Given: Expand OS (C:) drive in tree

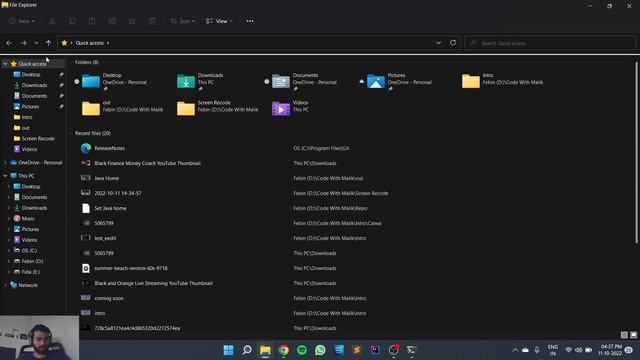Looking at the screenshot, I should point(9,250).
